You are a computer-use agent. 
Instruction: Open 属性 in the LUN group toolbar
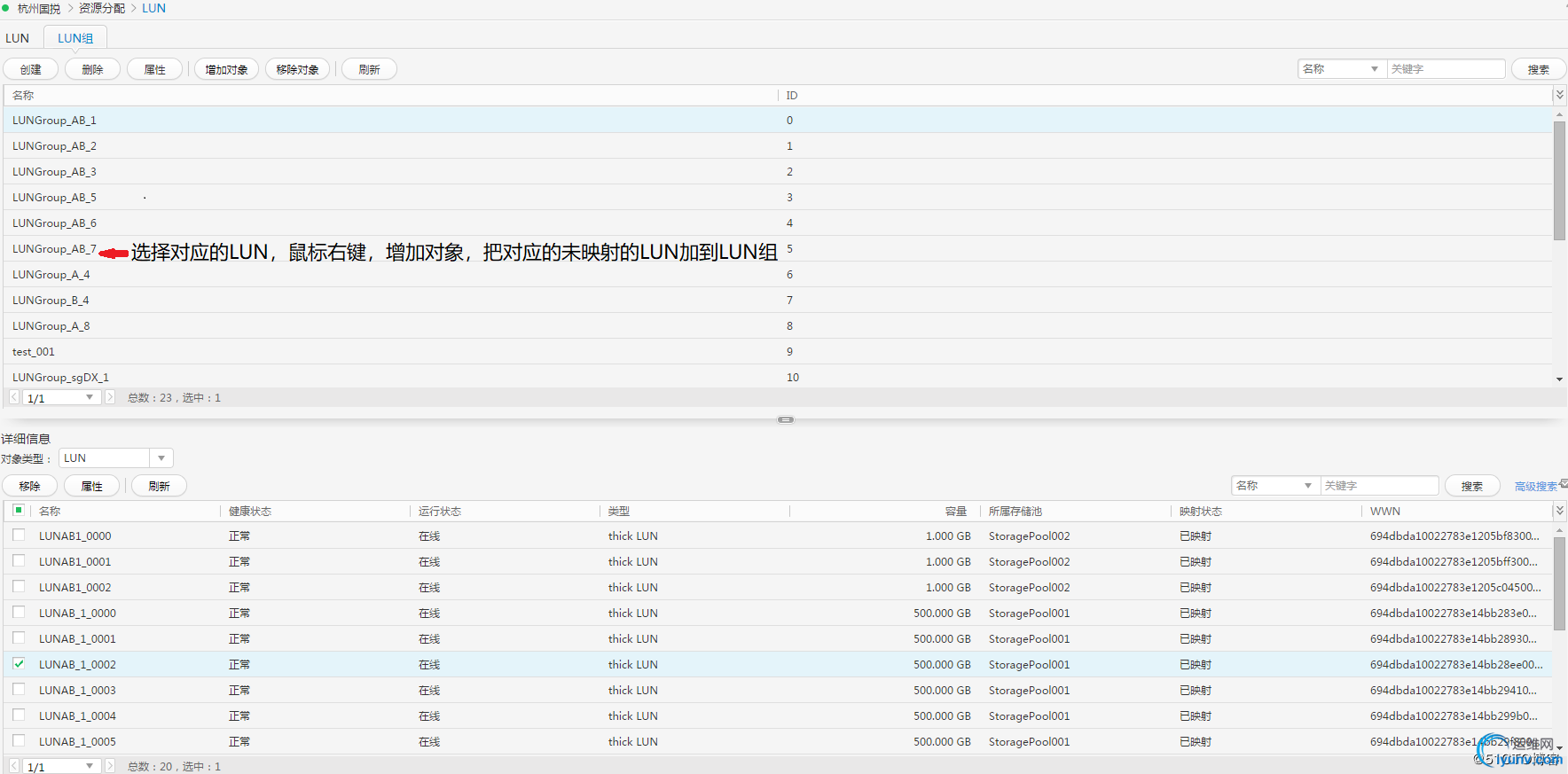tap(154, 69)
